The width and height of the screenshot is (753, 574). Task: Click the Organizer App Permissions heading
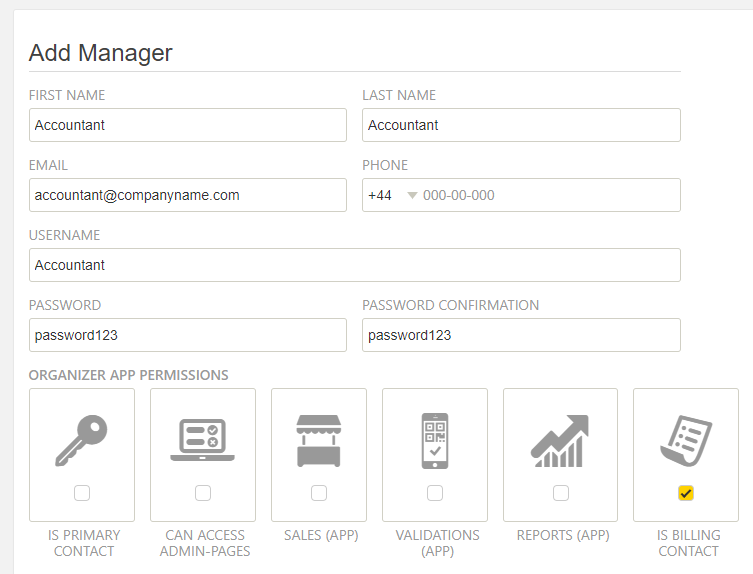pos(129,375)
